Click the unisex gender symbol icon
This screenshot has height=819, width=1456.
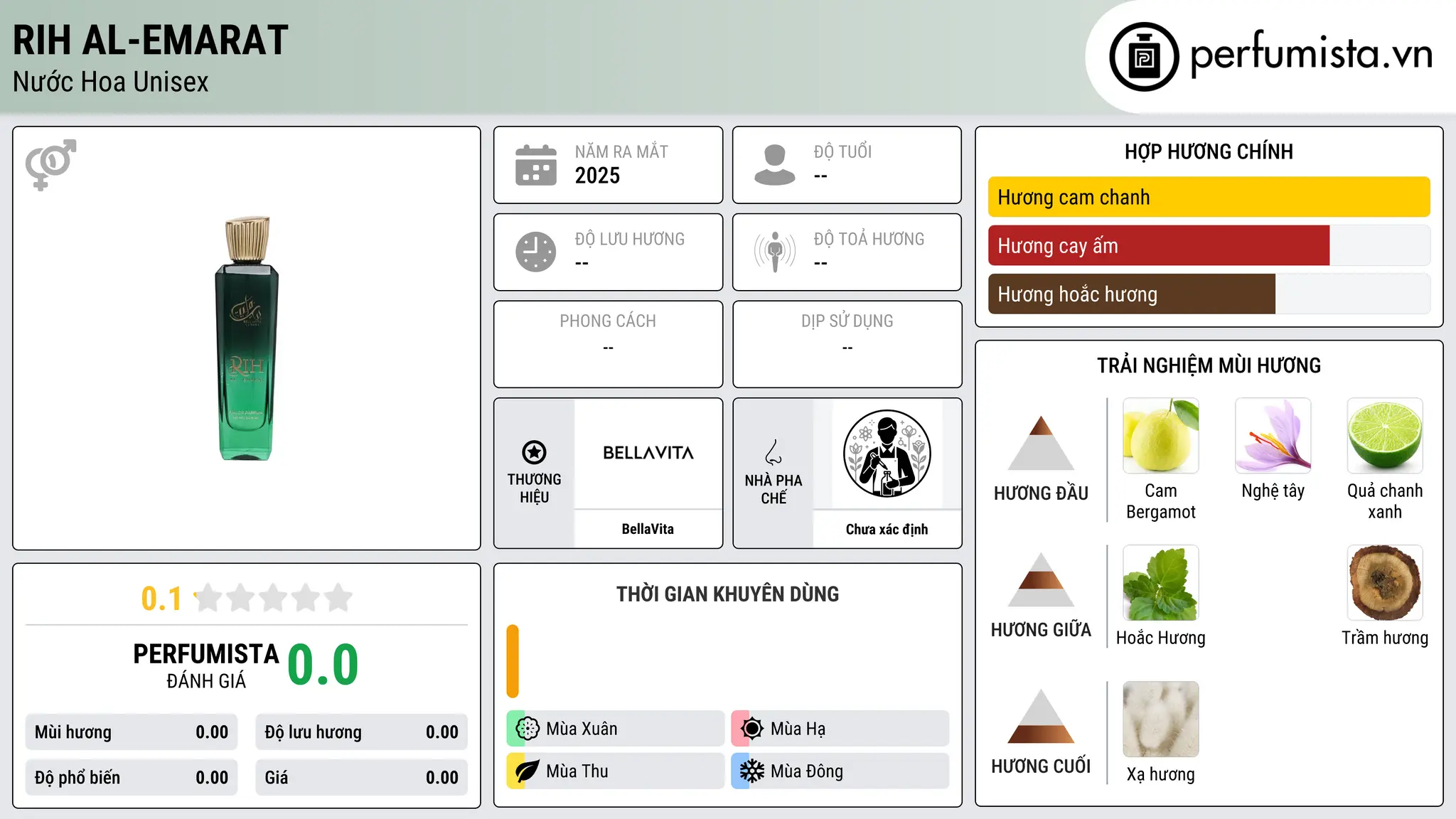click(50, 164)
